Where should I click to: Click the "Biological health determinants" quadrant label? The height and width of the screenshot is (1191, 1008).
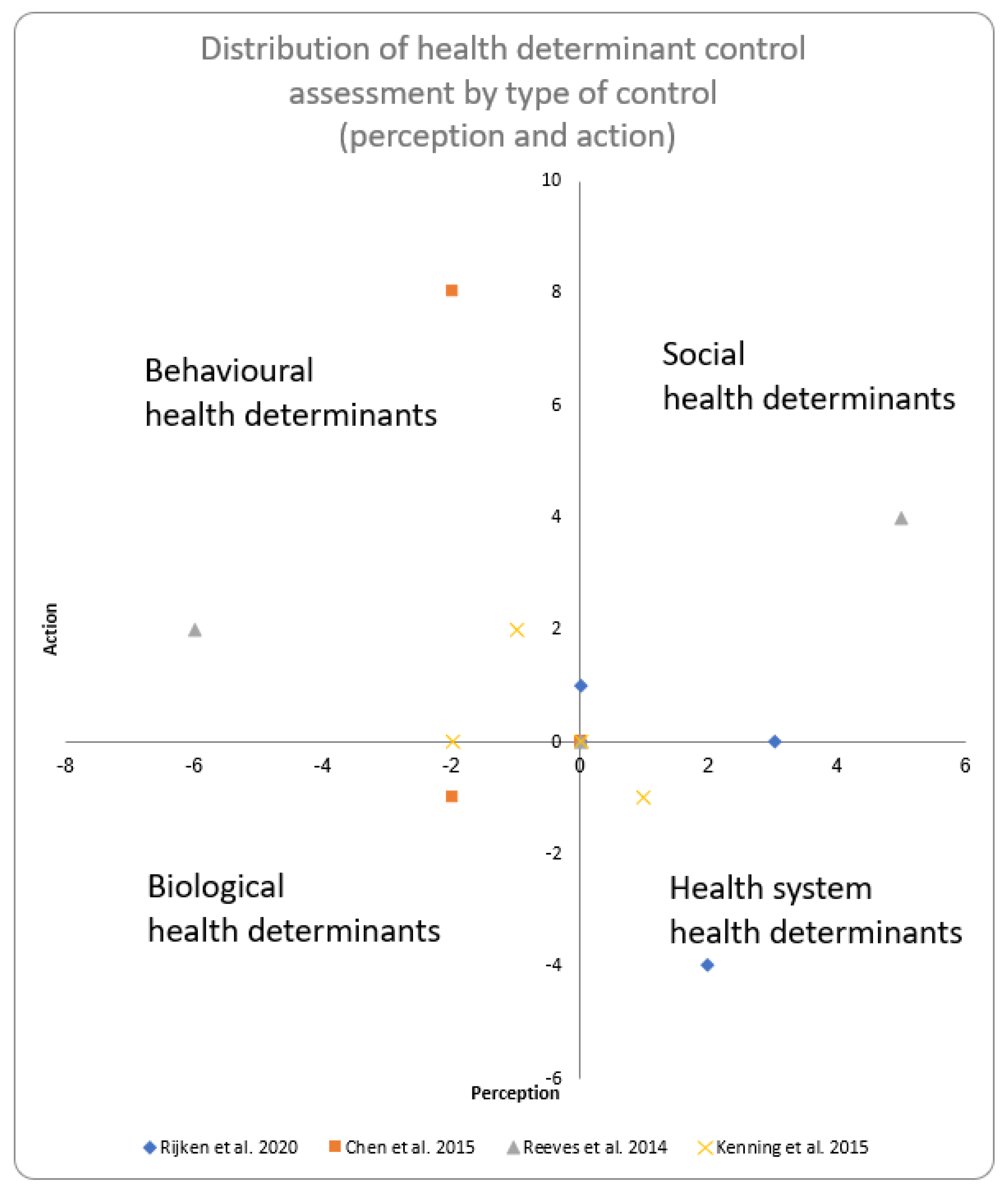tap(293, 908)
